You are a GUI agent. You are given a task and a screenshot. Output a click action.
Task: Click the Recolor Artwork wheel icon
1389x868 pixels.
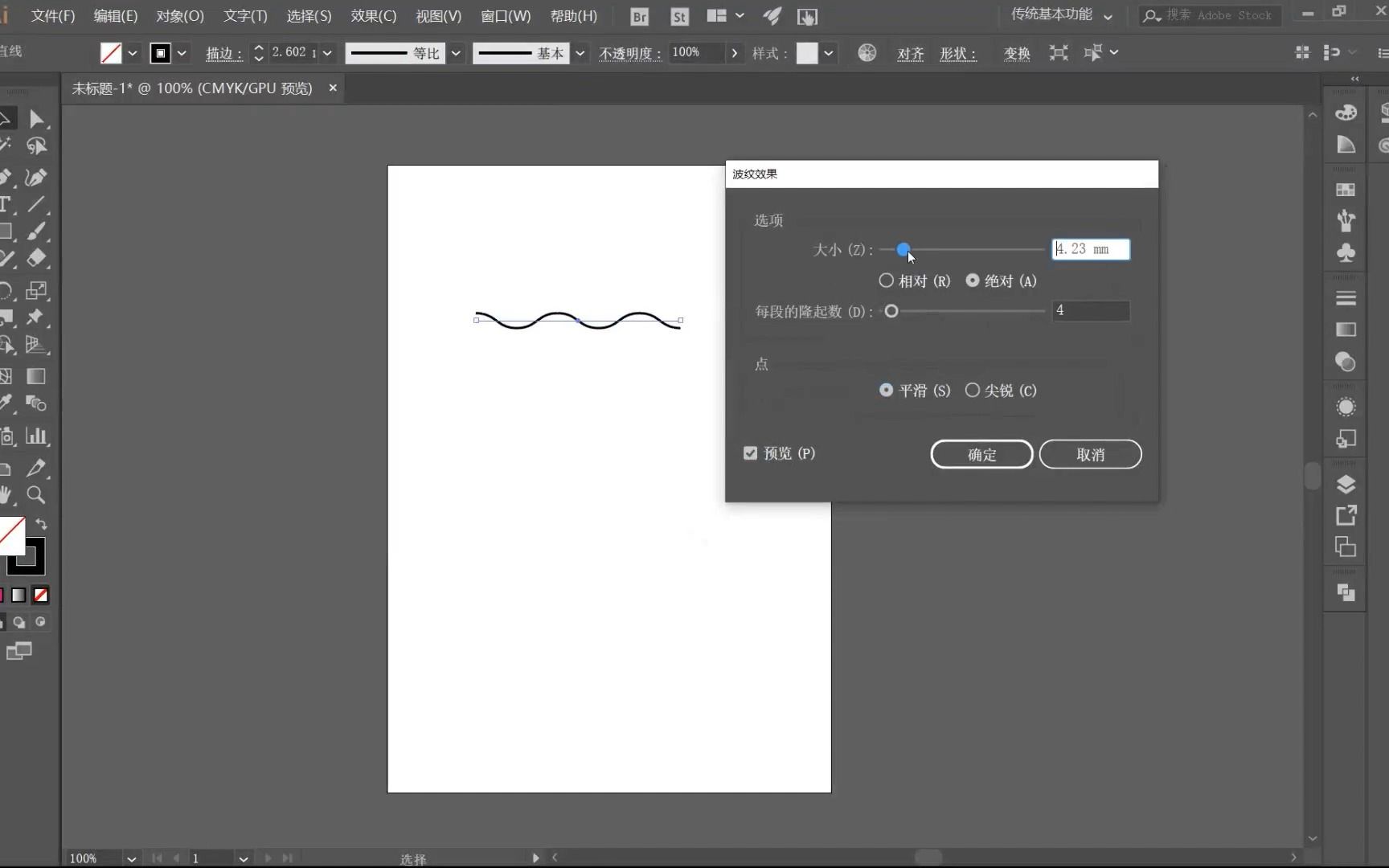pyautogui.click(x=867, y=53)
